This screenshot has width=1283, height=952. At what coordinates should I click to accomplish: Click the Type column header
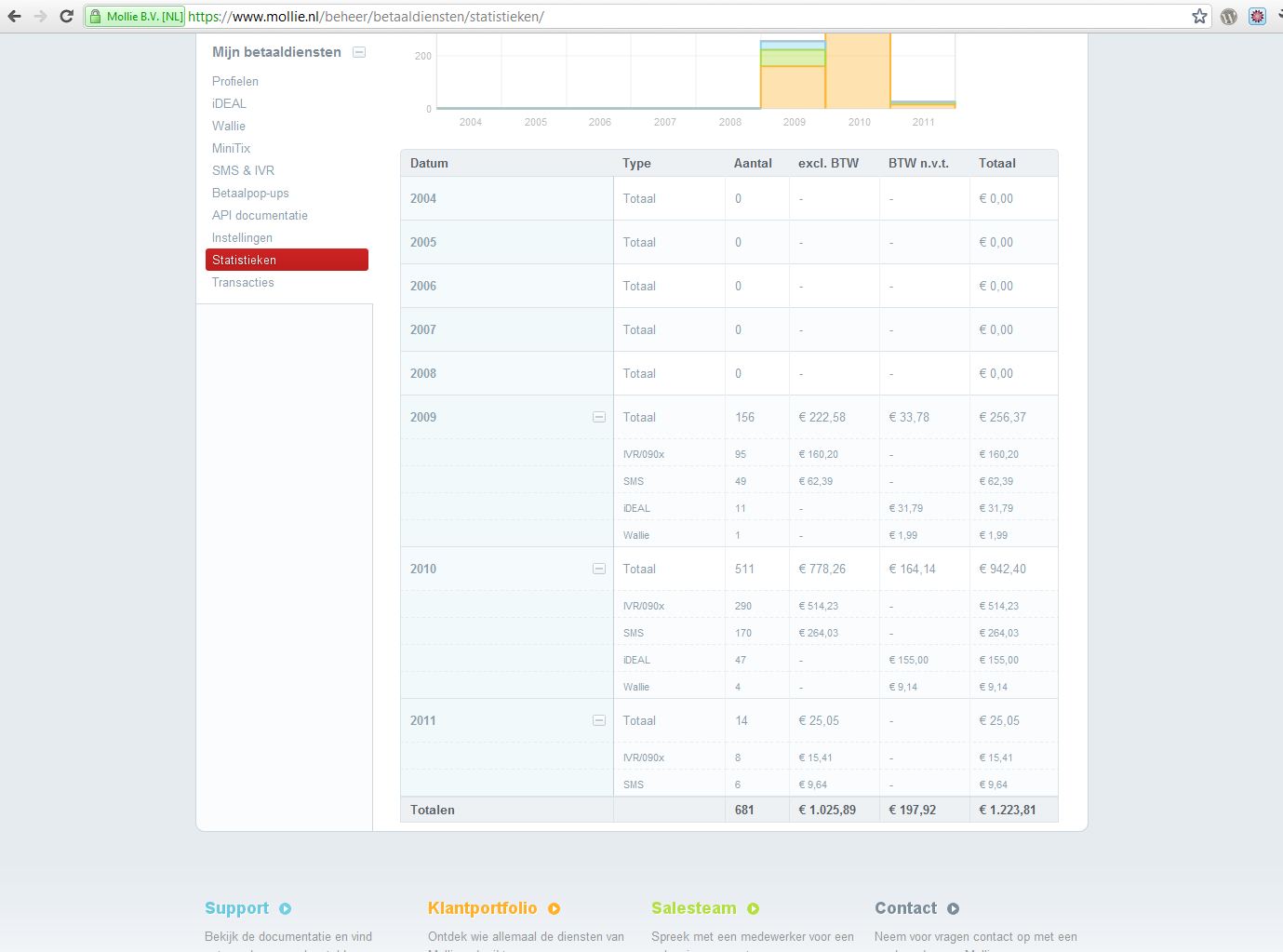(636, 163)
